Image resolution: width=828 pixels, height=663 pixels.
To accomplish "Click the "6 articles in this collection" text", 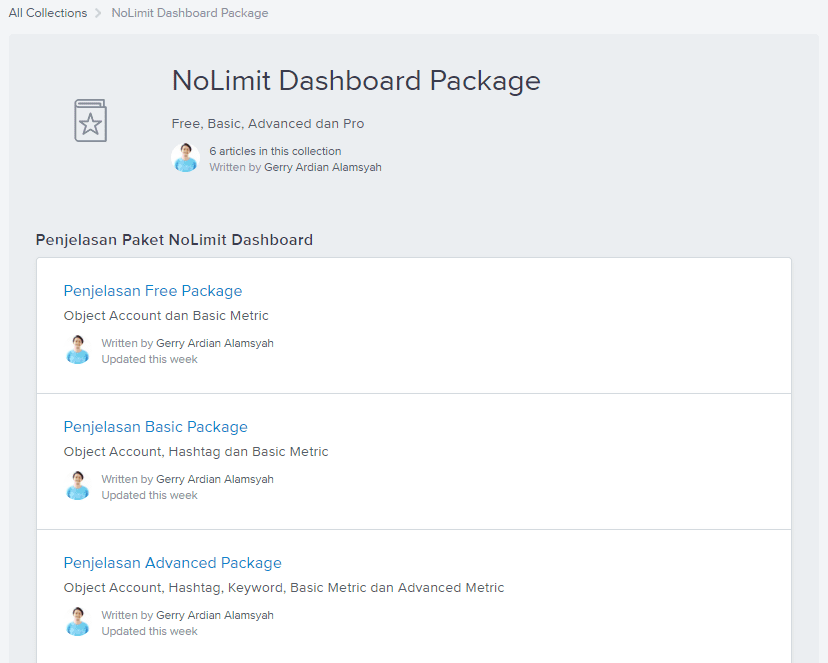I will point(275,151).
